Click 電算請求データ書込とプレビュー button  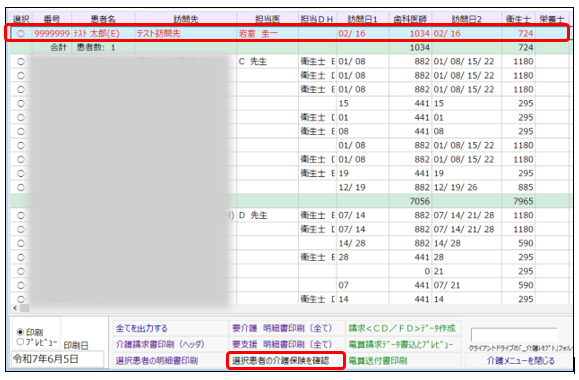(403, 344)
